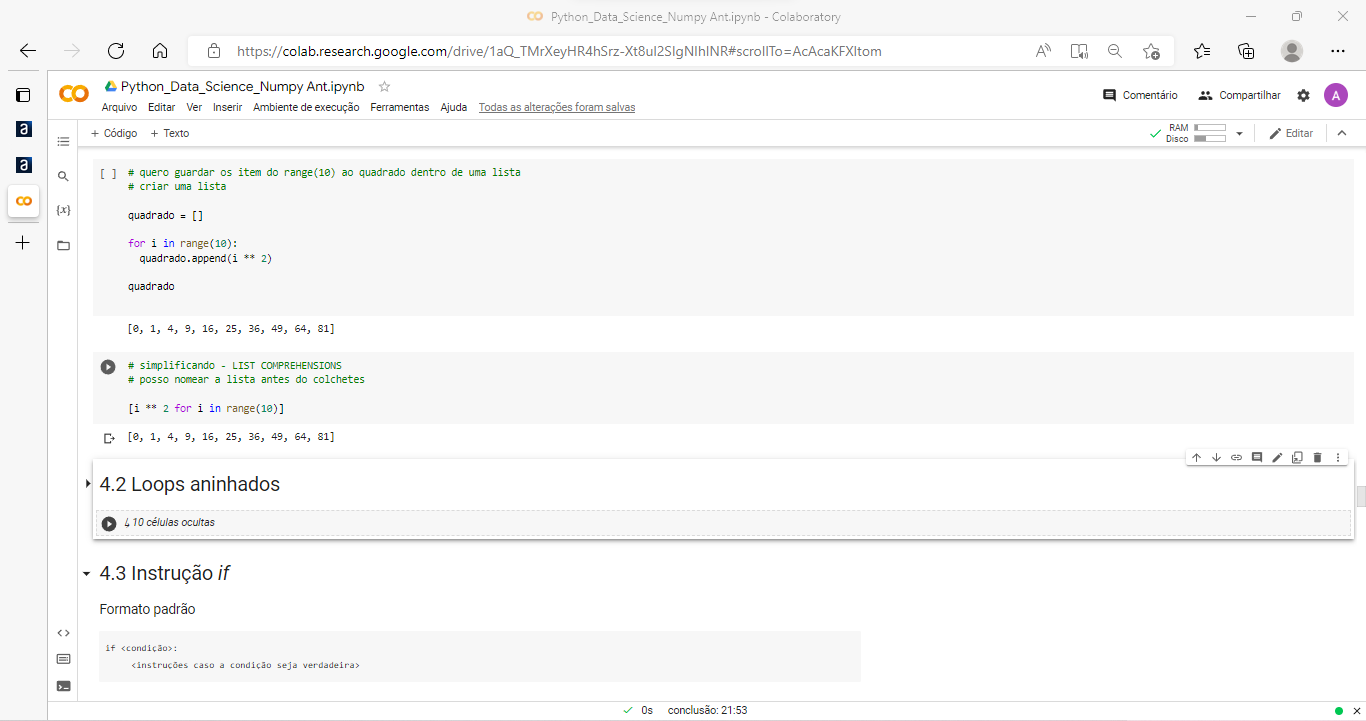Add new tab with plus in sidebar
Screen dimensions: 1366x721
[23, 242]
